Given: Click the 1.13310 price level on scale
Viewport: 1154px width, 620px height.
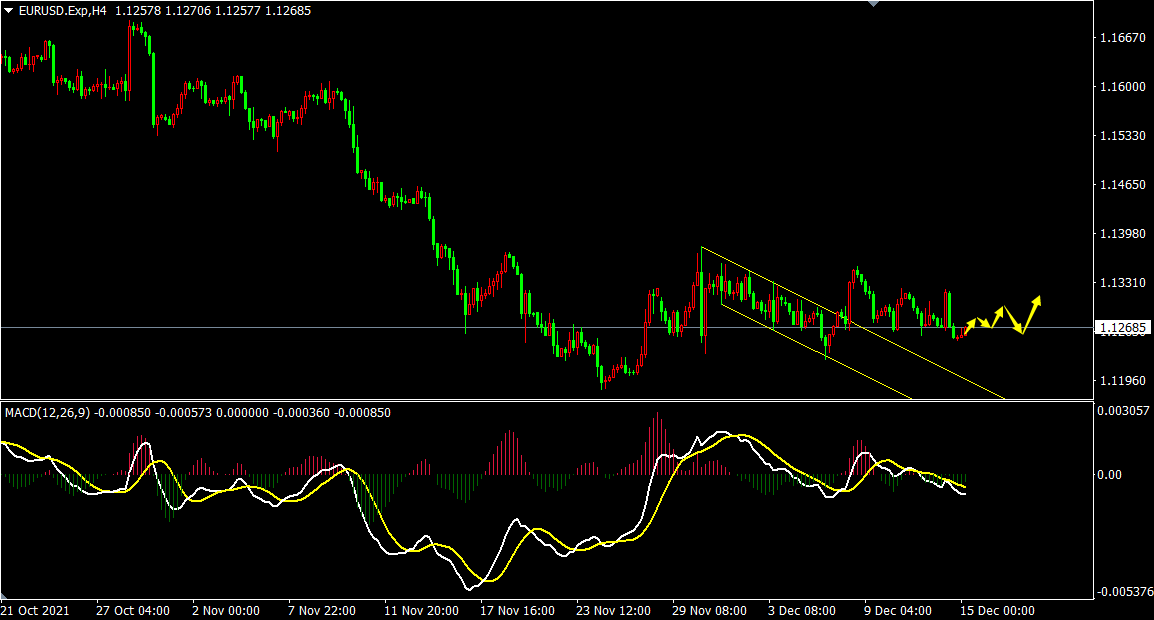Looking at the screenshot, I should pos(1121,283).
